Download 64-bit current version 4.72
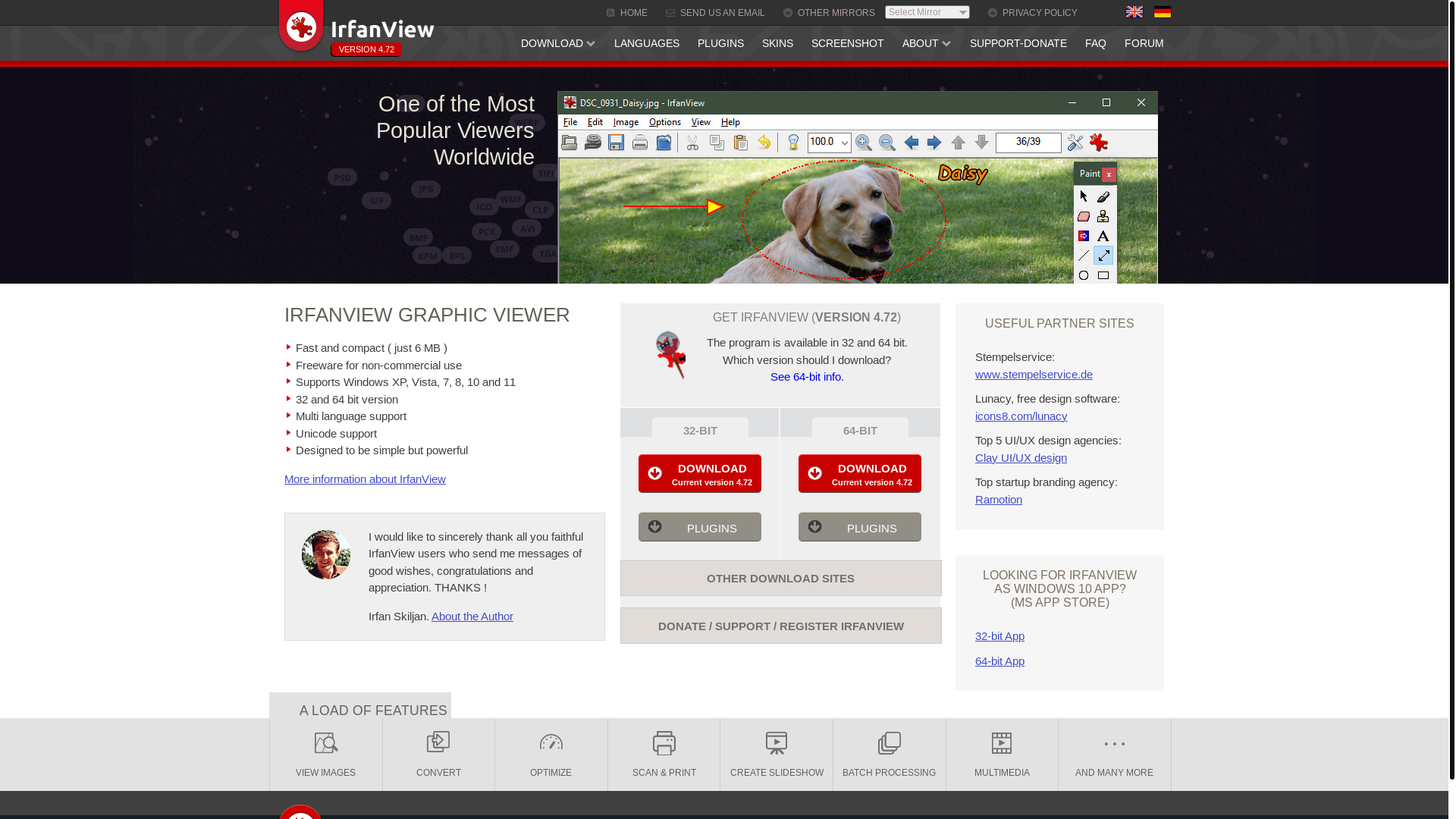1456x819 pixels. 860,474
